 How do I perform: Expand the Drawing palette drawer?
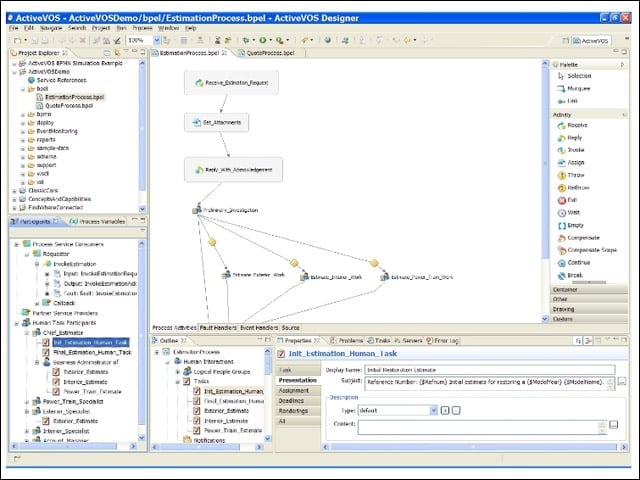[x=589, y=309]
